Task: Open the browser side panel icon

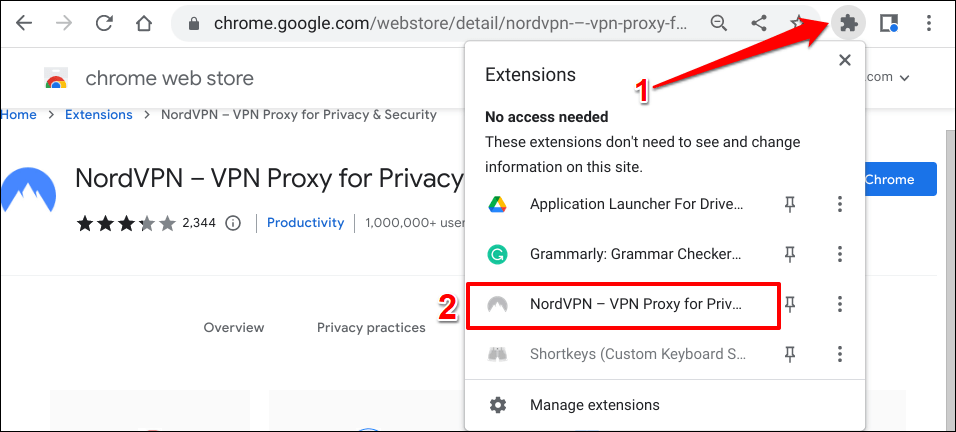Action: [x=889, y=23]
